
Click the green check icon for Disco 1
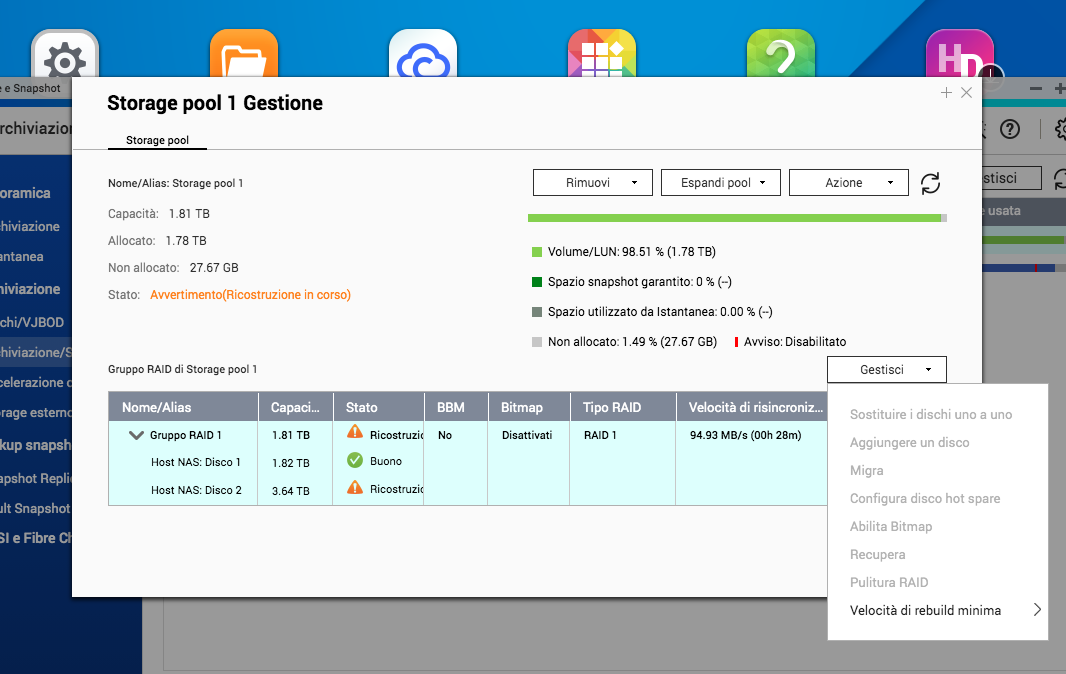click(x=355, y=461)
